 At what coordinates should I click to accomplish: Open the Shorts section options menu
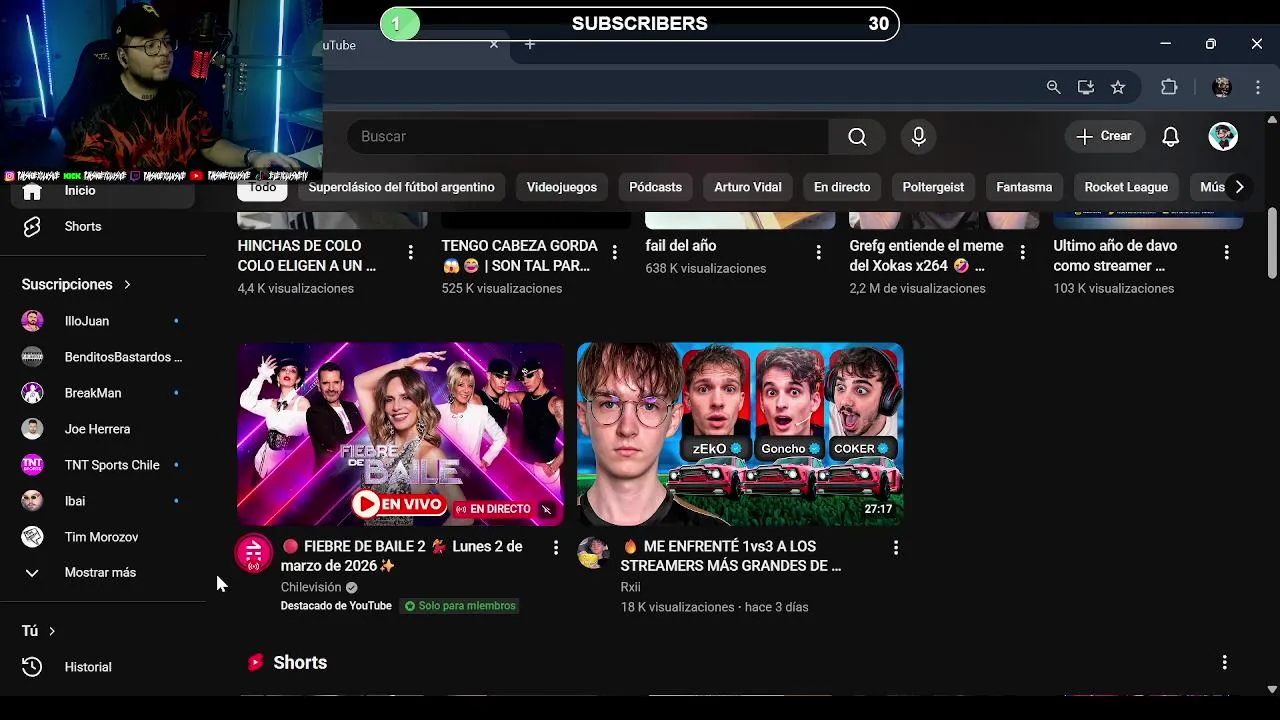(x=1224, y=662)
